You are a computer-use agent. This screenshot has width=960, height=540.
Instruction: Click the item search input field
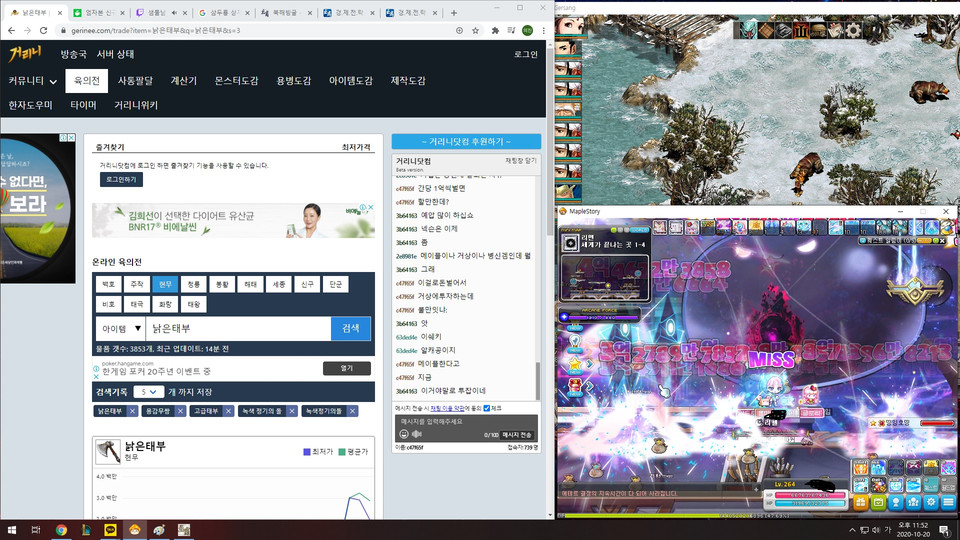pos(238,328)
